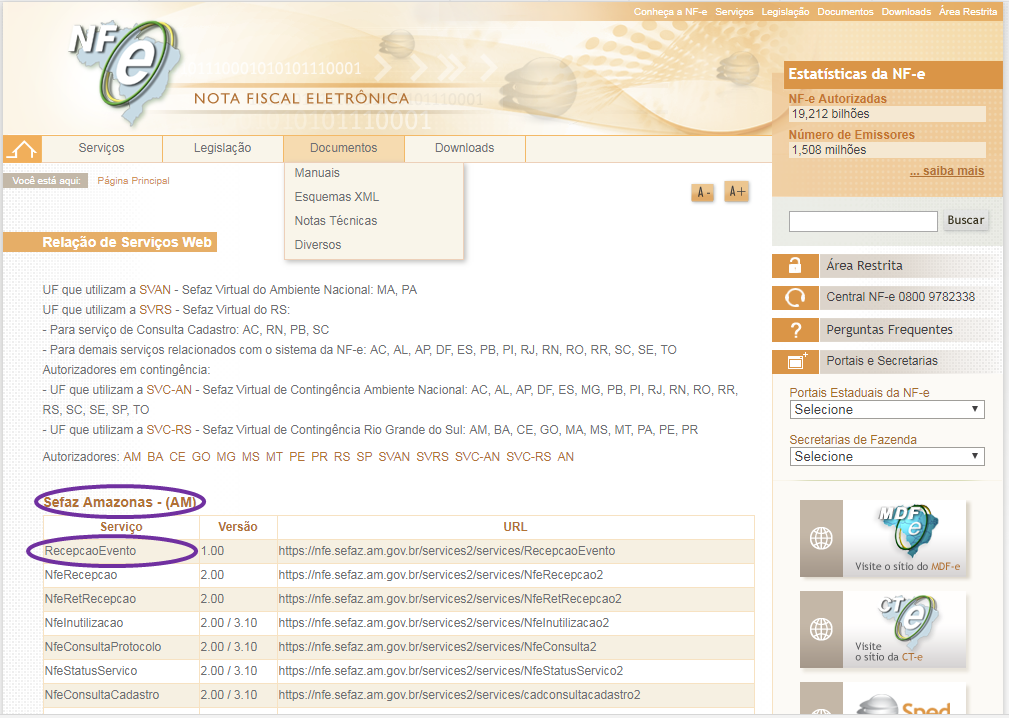Screen dimensions: 1009x718
Task: Select Esquemas XML from submenu
Action: pyautogui.click(x=337, y=197)
